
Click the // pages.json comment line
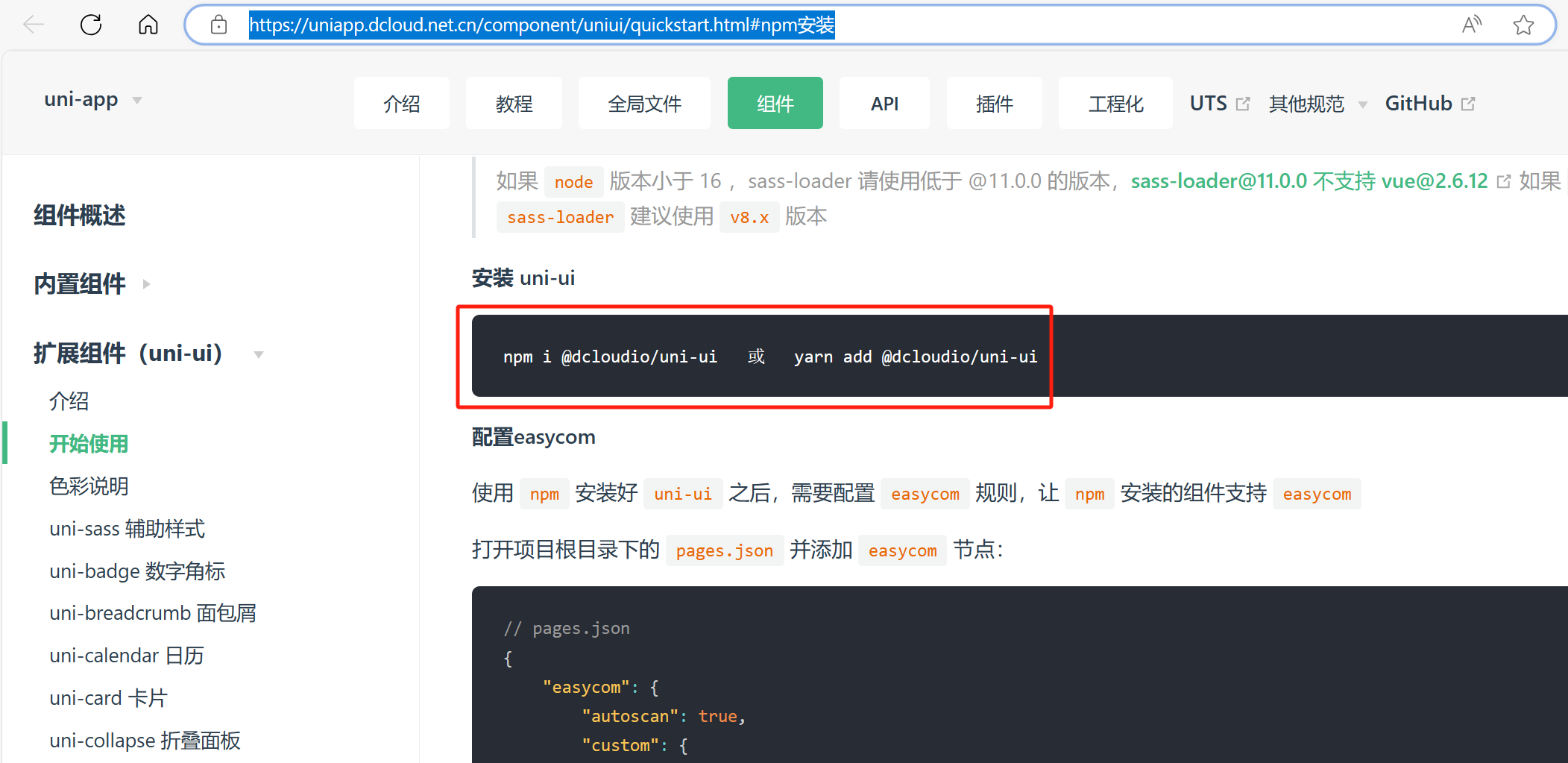click(x=567, y=629)
